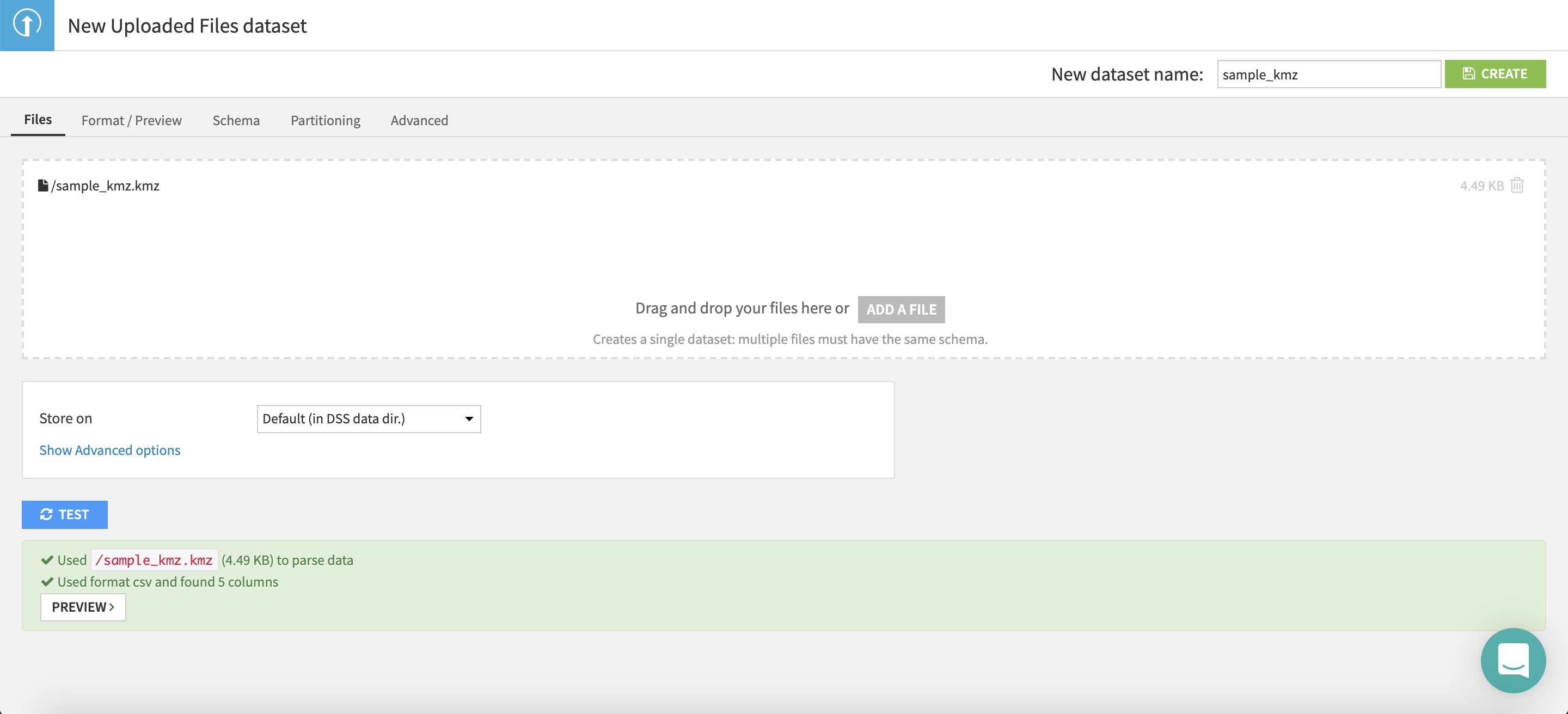Switch to the Format / Preview tab
Image resolution: width=1568 pixels, height=714 pixels.
(x=131, y=120)
